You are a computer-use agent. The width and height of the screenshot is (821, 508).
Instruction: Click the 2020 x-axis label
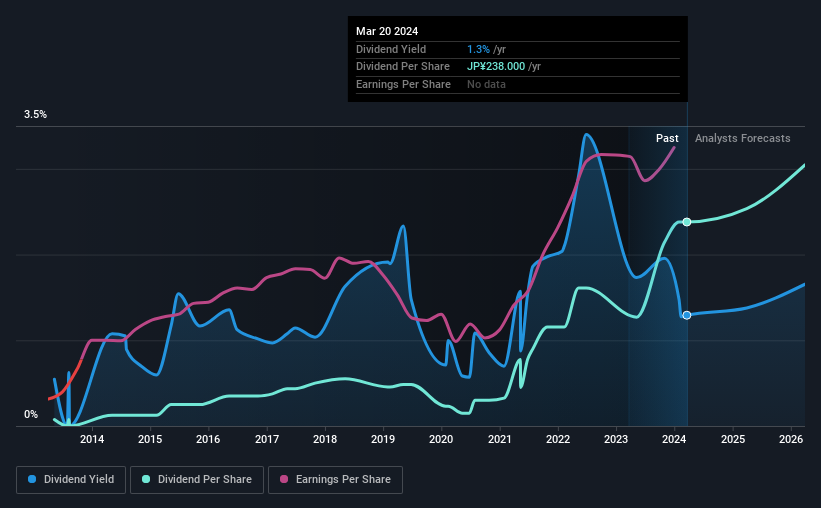[x=441, y=439]
